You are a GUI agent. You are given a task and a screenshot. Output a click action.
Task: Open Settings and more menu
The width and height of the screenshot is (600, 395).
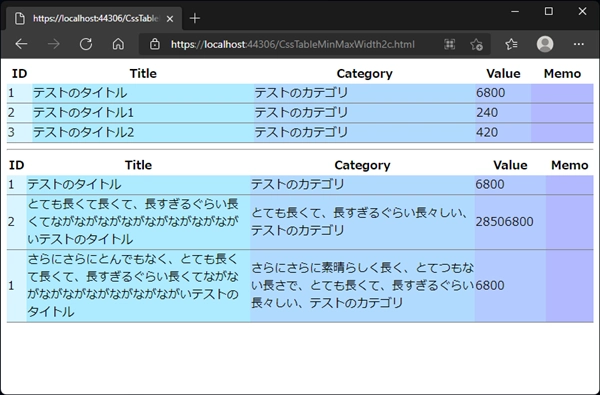[x=579, y=44]
